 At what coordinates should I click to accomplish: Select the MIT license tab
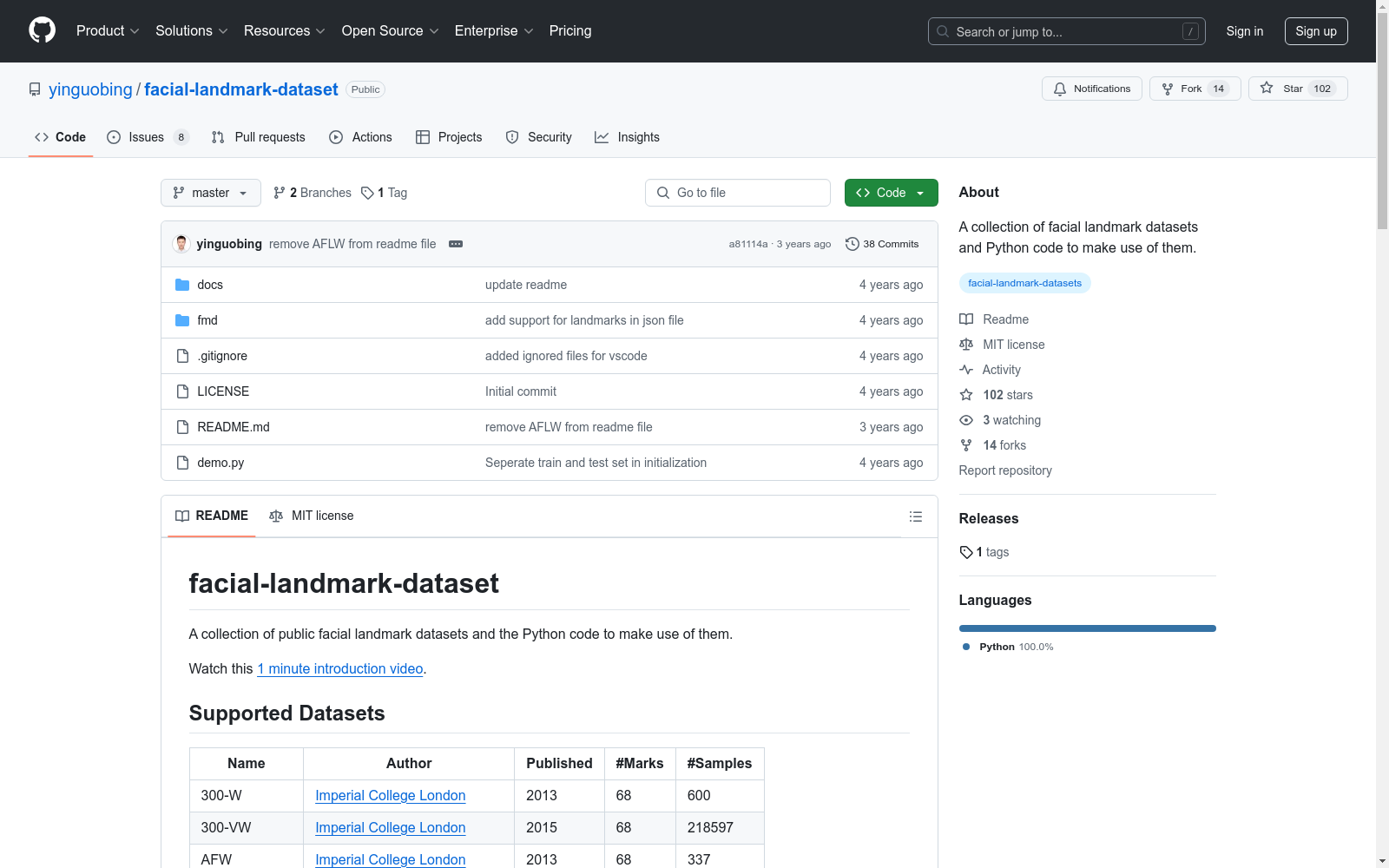click(x=312, y=516)
